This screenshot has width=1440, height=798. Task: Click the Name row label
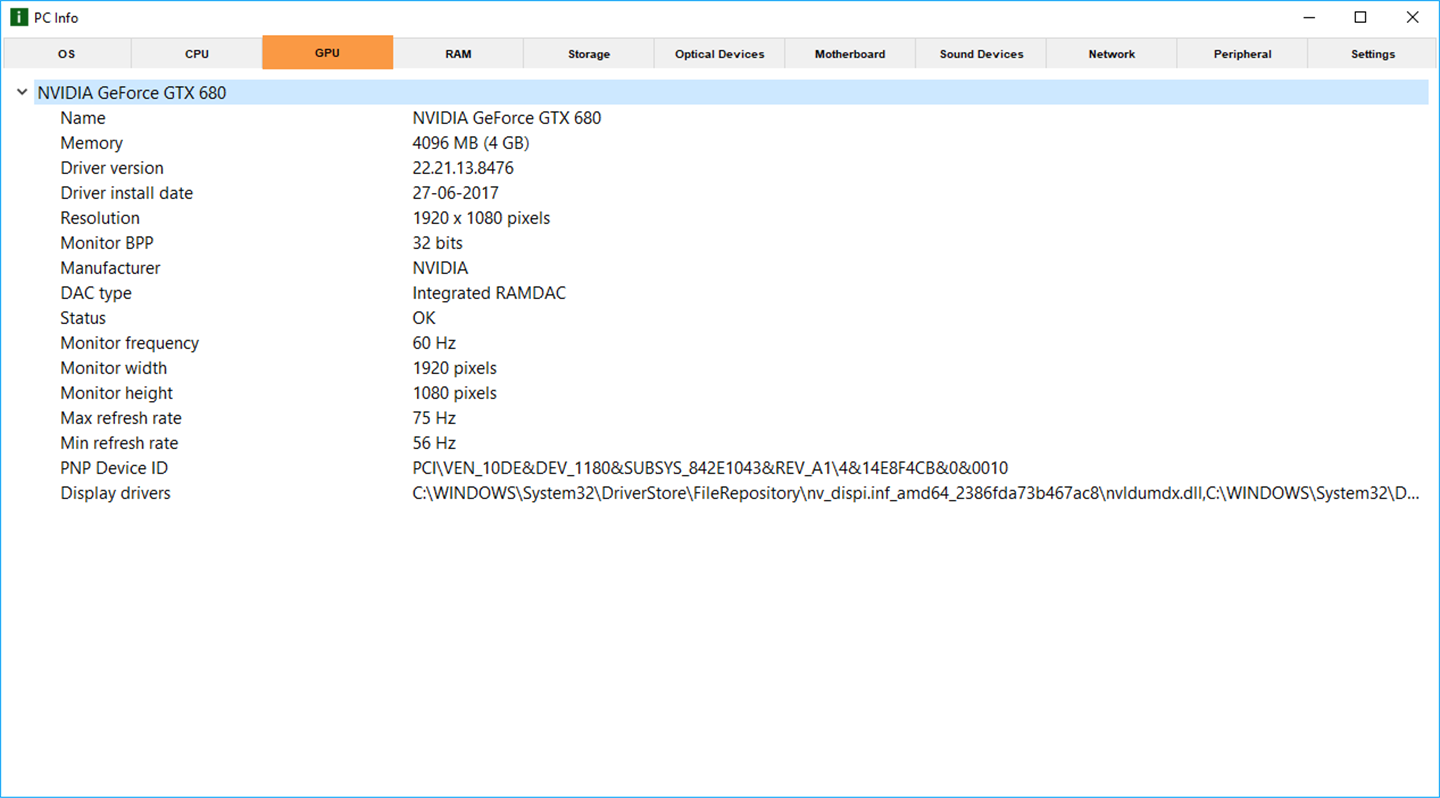(83, 118)
